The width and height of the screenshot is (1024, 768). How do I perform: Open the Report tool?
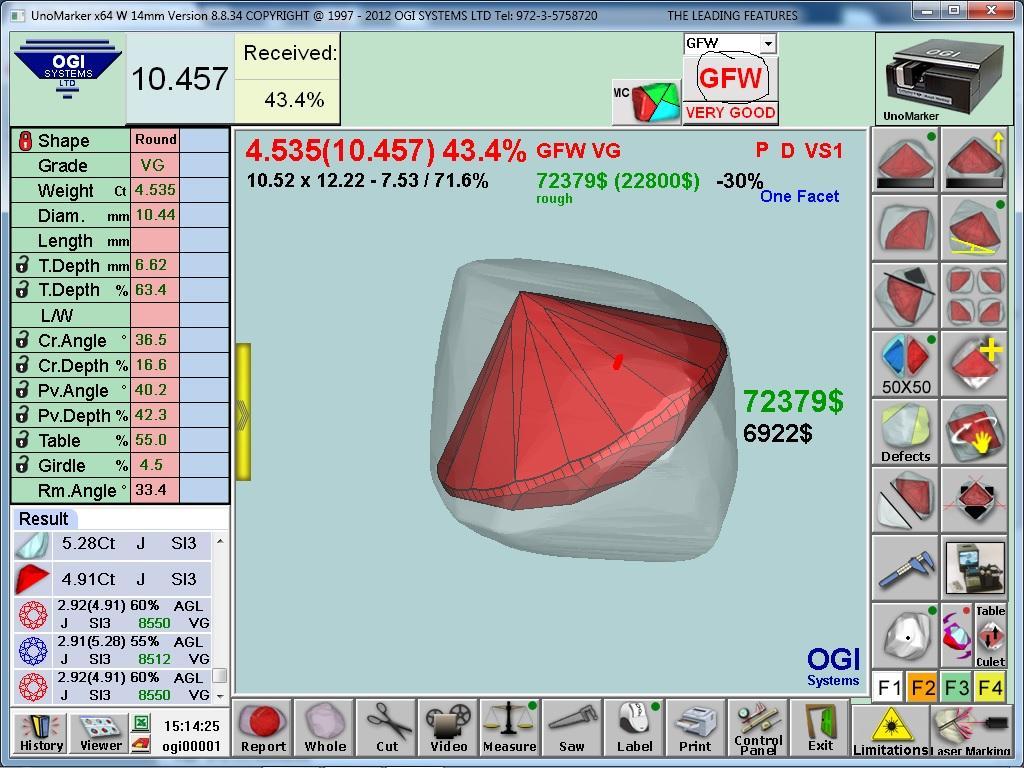(263, 727)
